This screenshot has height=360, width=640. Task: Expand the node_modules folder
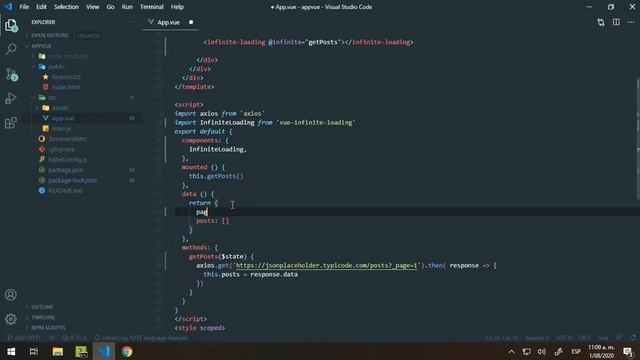(67, 56)
